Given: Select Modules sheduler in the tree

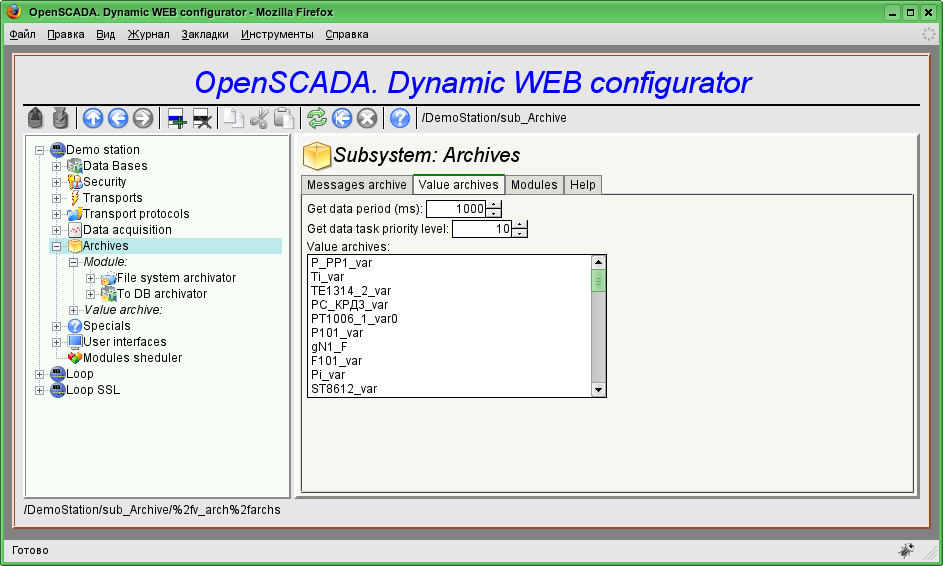Looking at the screenshot, I should 132,358.
